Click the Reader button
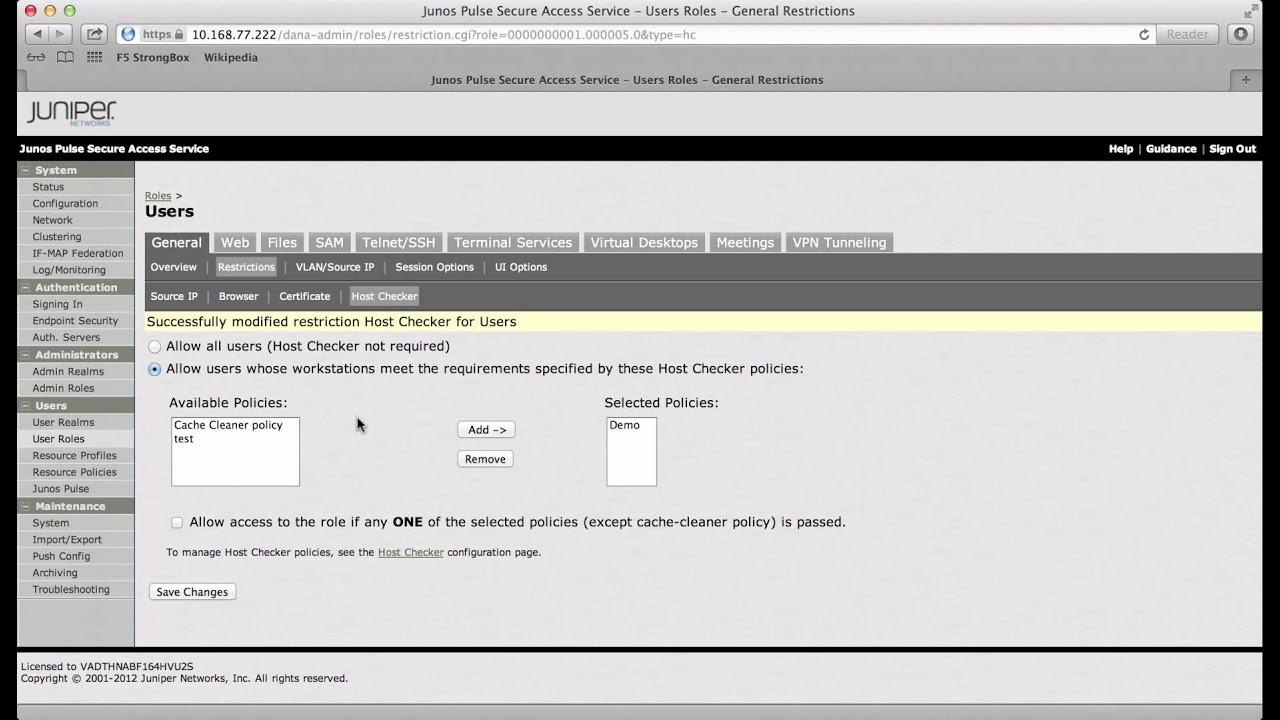 (1187, 34)
